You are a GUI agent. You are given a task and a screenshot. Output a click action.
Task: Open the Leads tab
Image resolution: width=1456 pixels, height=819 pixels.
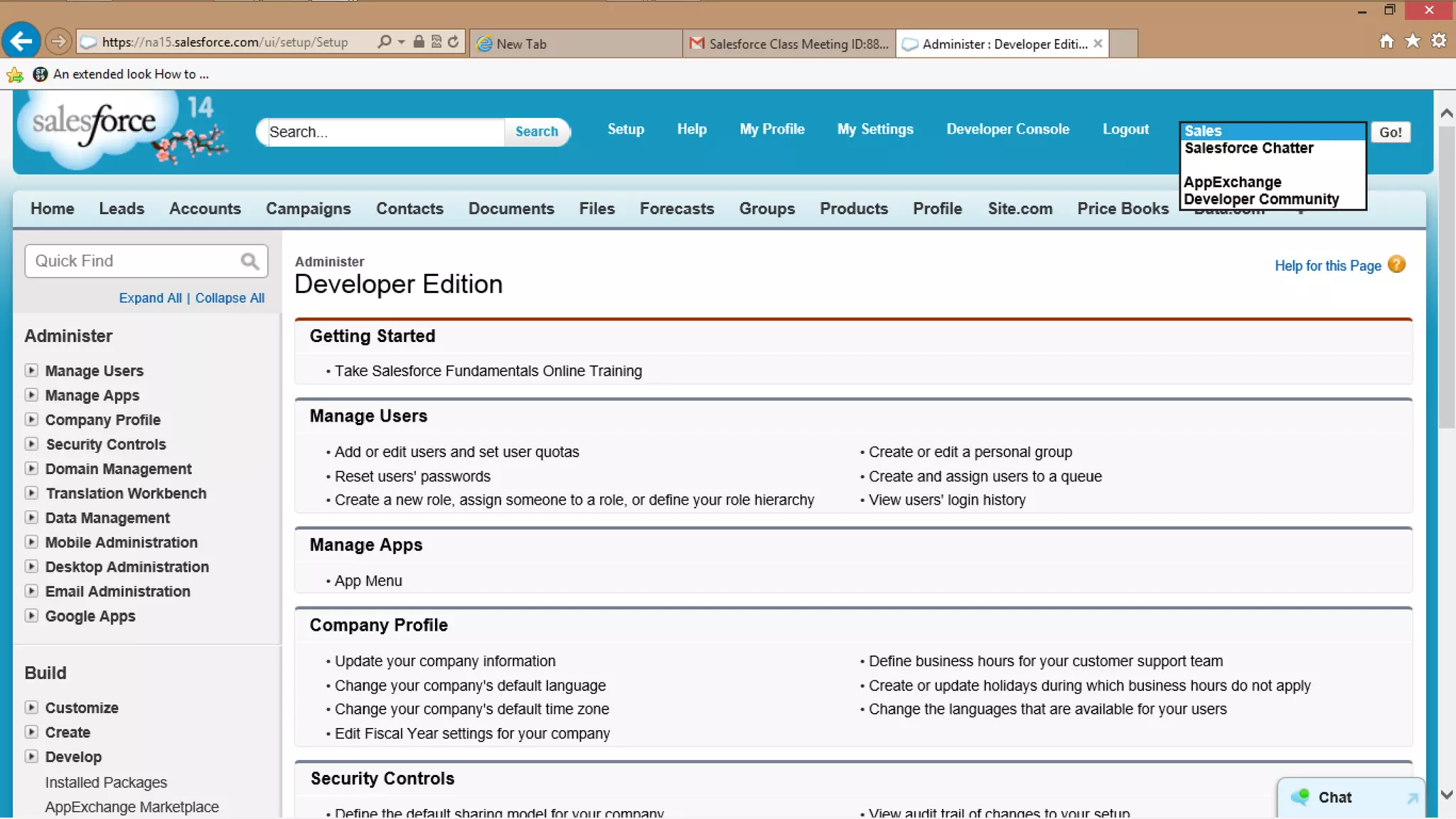coord(122,208)
